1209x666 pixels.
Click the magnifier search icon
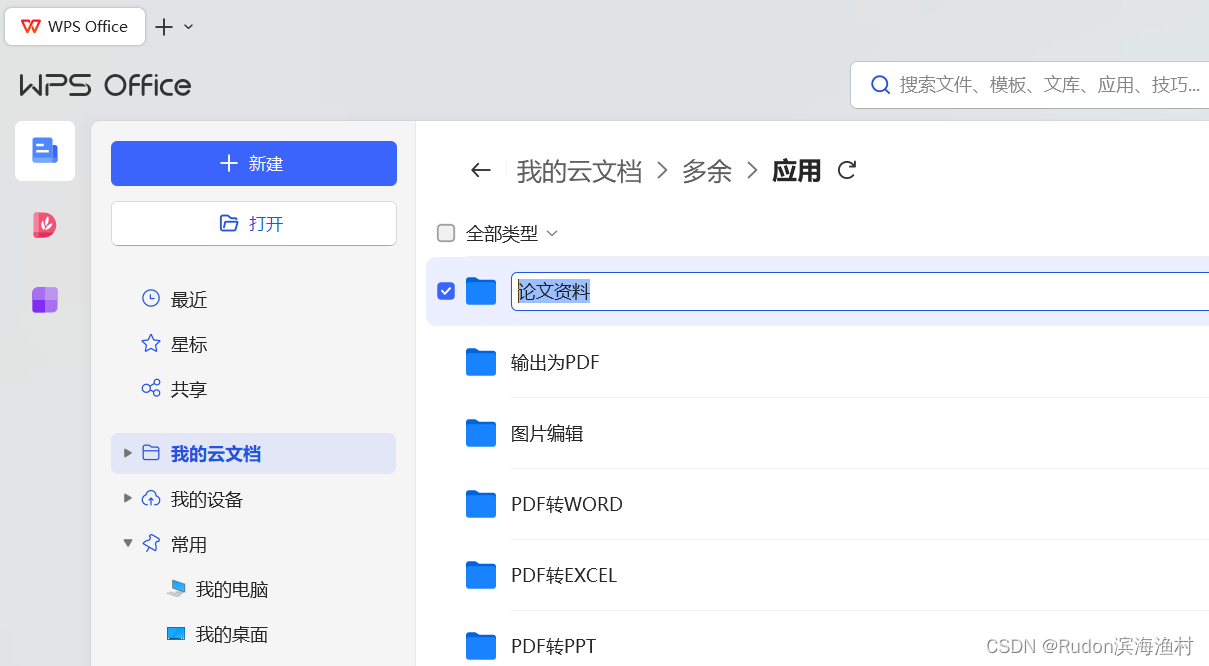pos(880,85)
